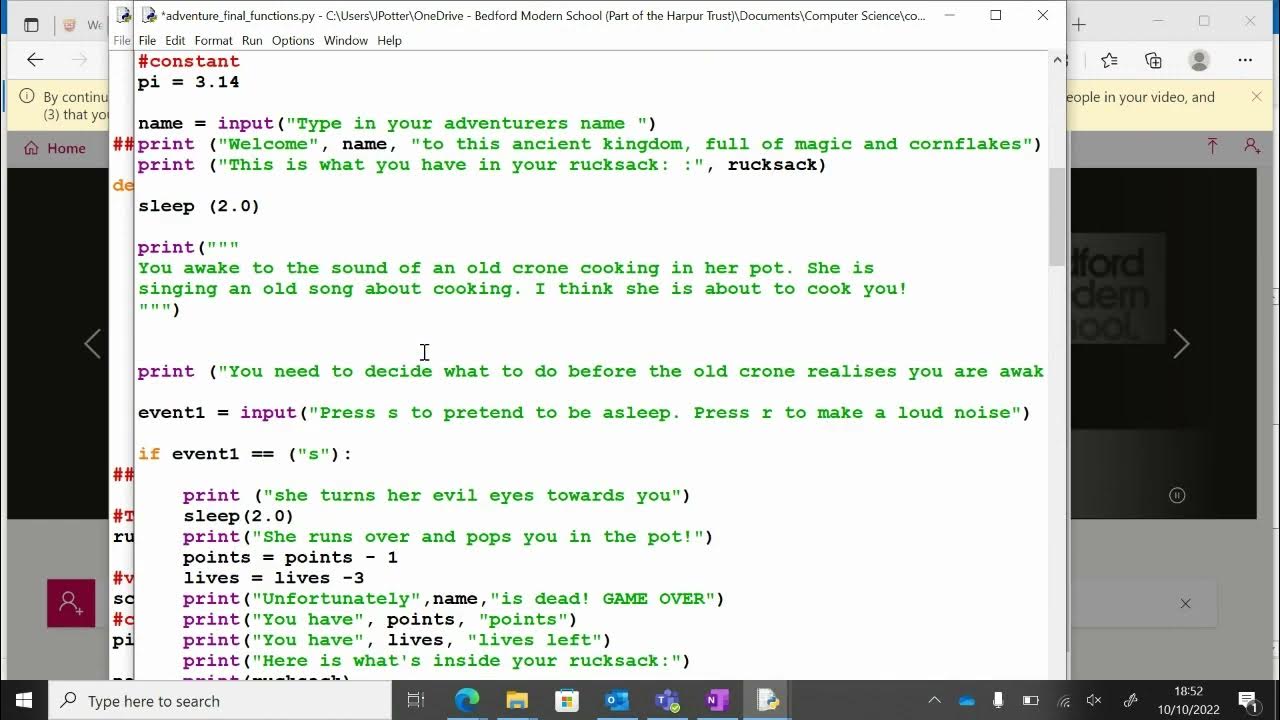Open the Wi-Fi network tray icon
1280x720 pixels.
coord(1064,700)
